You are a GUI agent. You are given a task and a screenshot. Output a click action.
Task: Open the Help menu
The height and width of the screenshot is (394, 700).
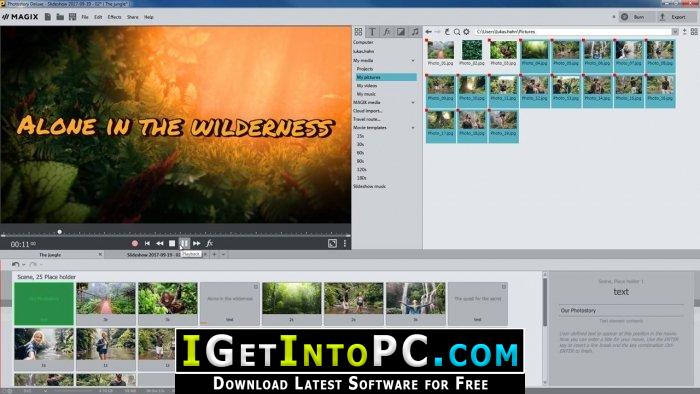tap(149, 17)
